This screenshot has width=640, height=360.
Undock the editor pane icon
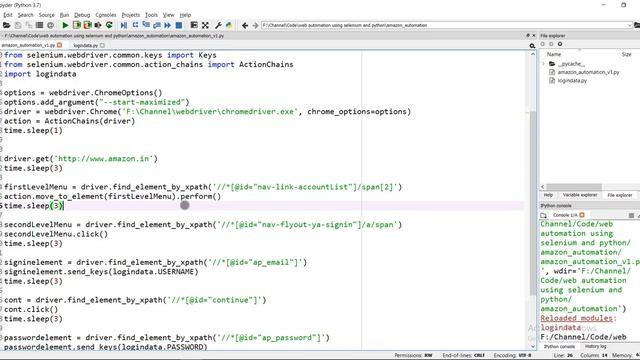pyautogui.click(x=528, y=36)
